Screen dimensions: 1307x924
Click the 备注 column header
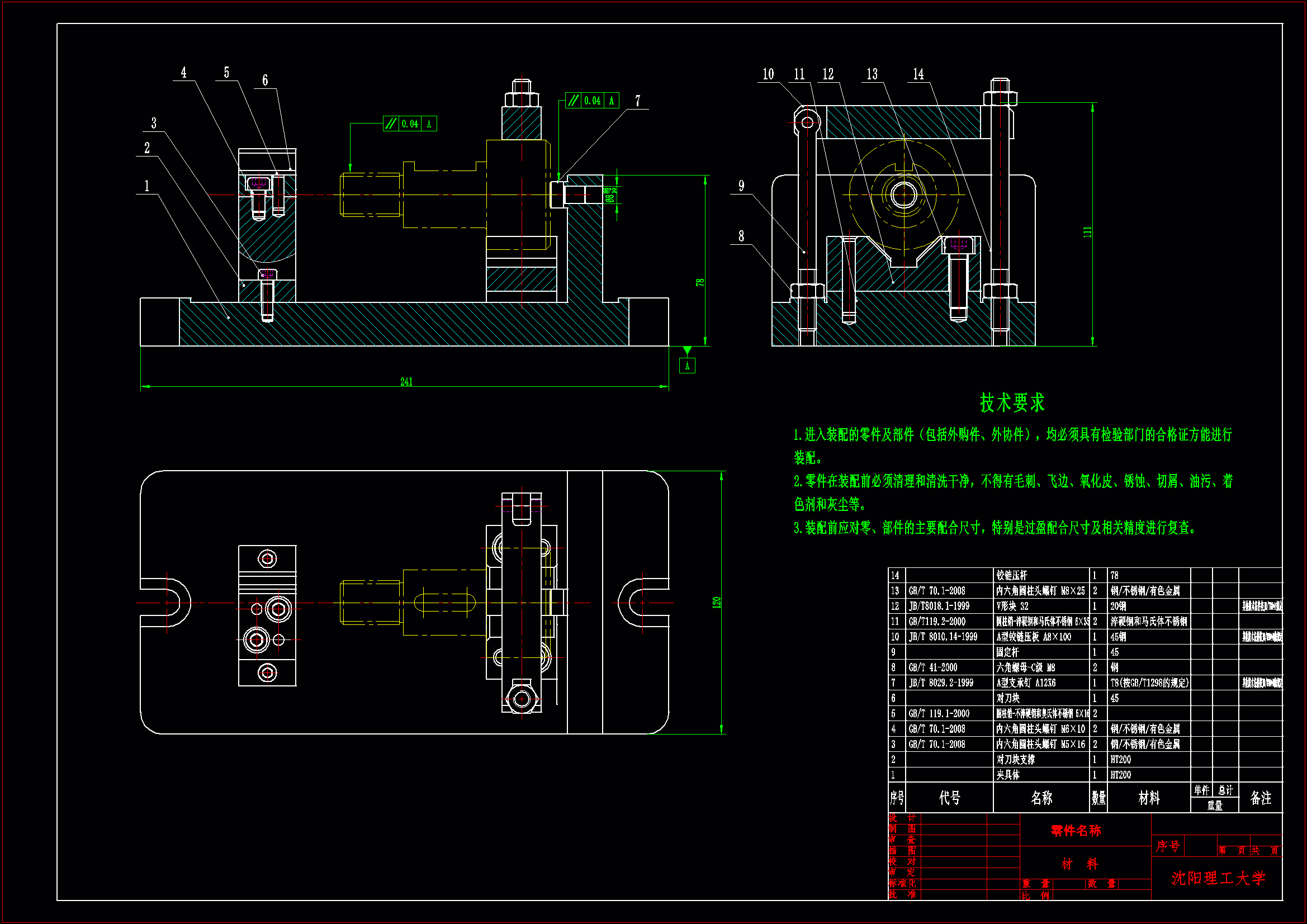(x=1260, y=798)
